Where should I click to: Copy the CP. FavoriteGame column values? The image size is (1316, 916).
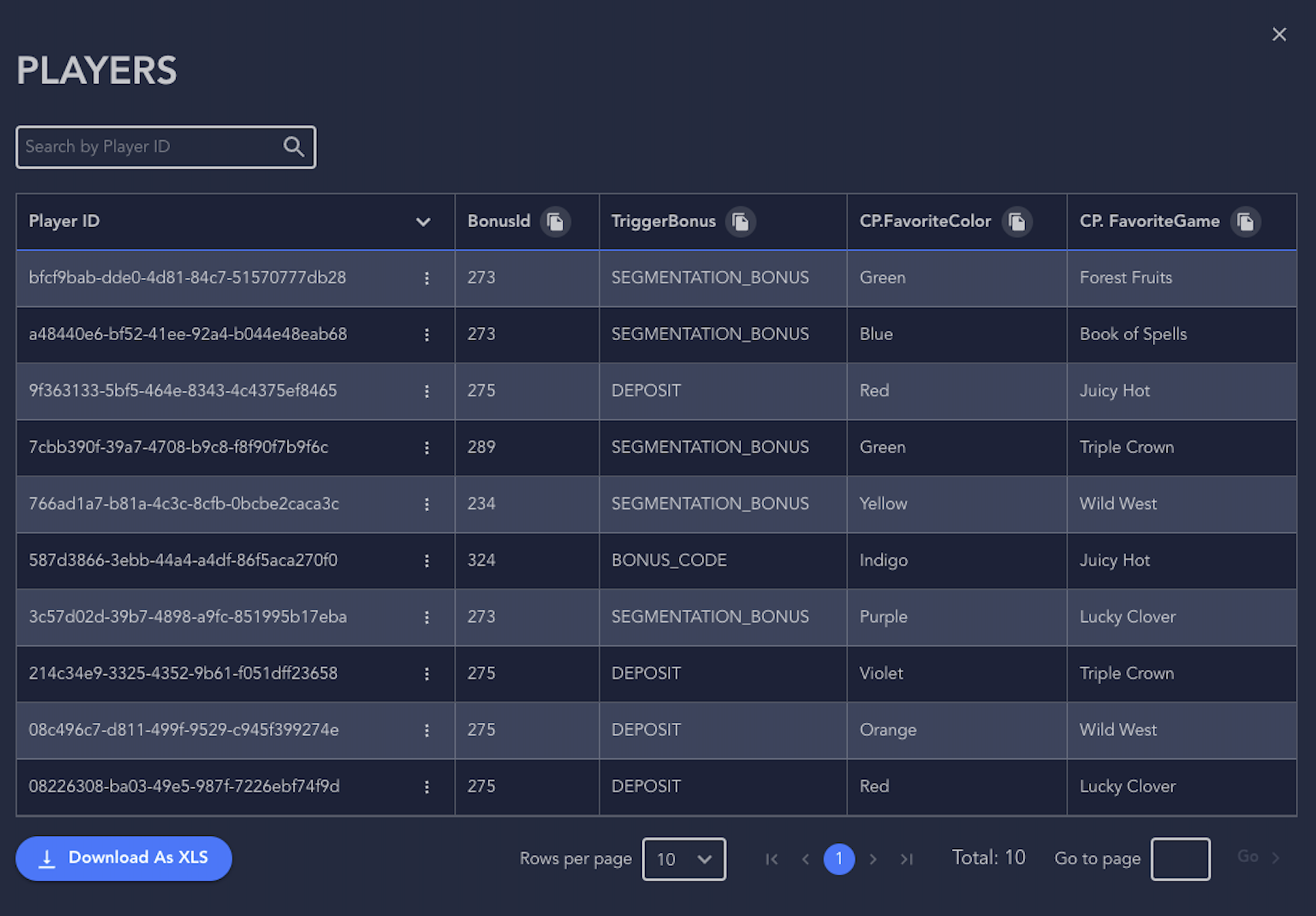pos(1245,222)
